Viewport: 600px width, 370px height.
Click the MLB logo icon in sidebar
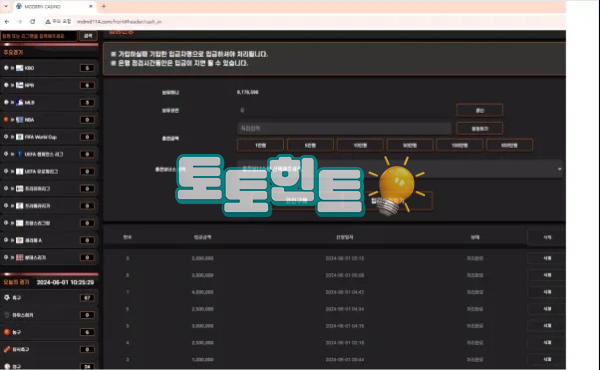20,103
